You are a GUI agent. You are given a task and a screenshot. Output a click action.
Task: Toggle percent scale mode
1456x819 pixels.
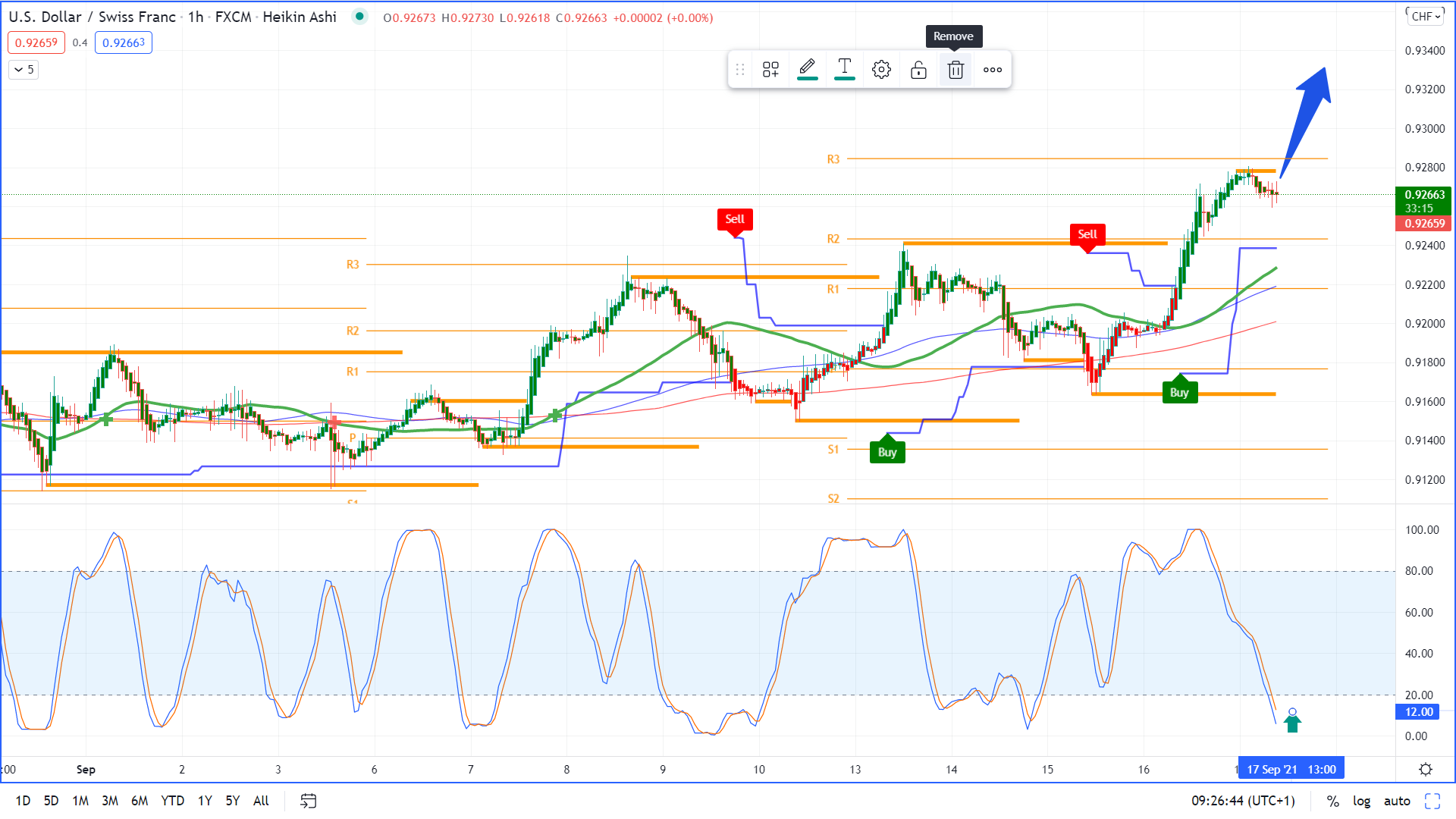[x=1333, y=801]
